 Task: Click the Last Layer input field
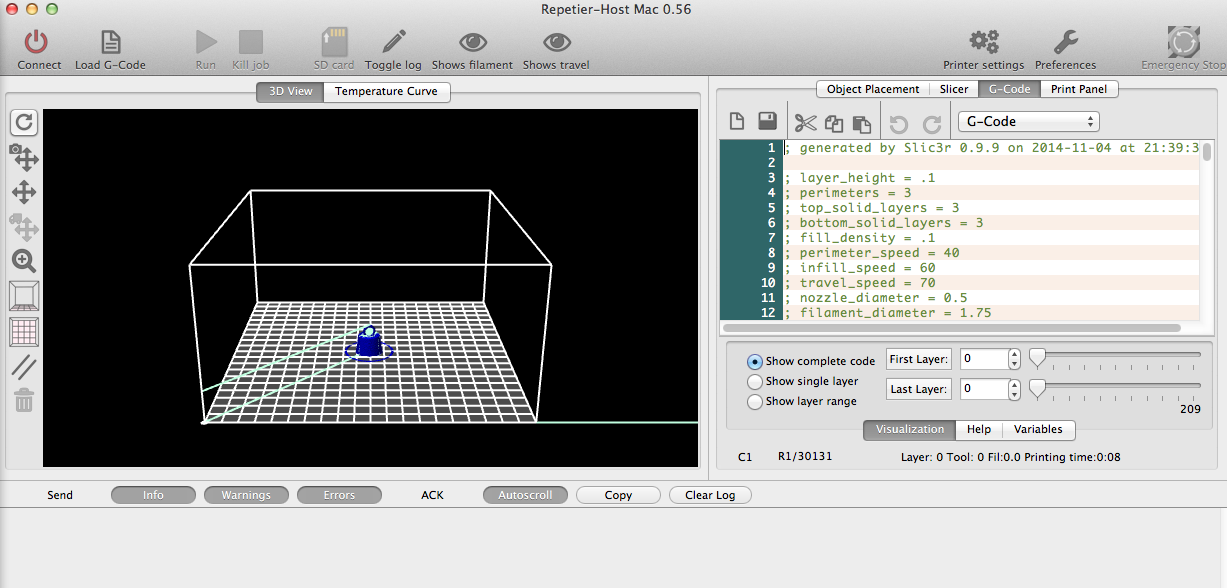click(x=983, y=389)
